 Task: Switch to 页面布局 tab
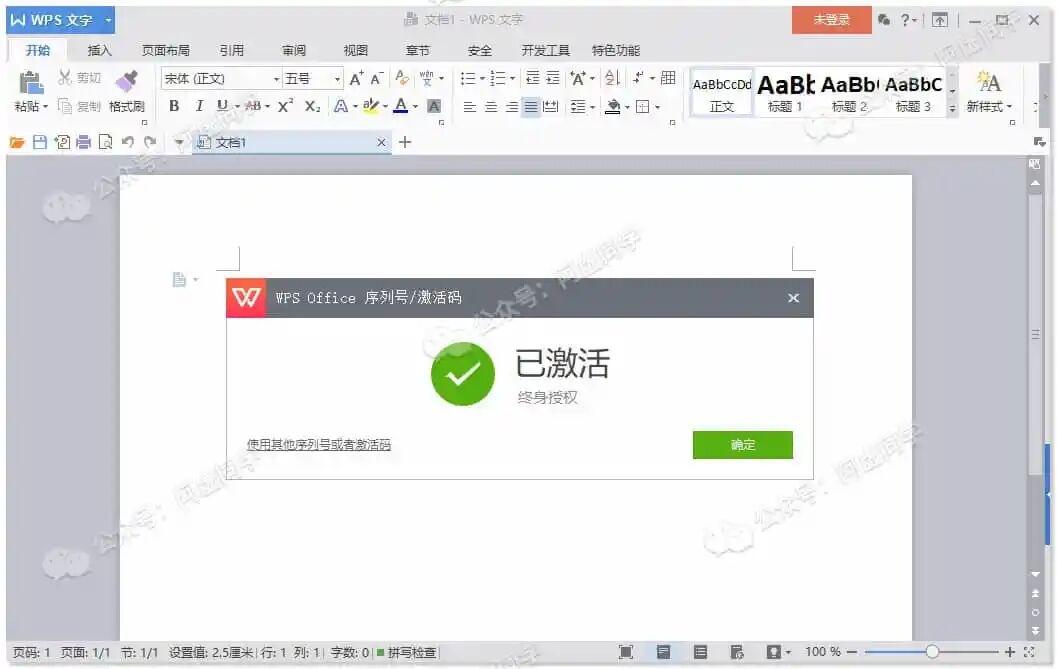coord(165,51)
